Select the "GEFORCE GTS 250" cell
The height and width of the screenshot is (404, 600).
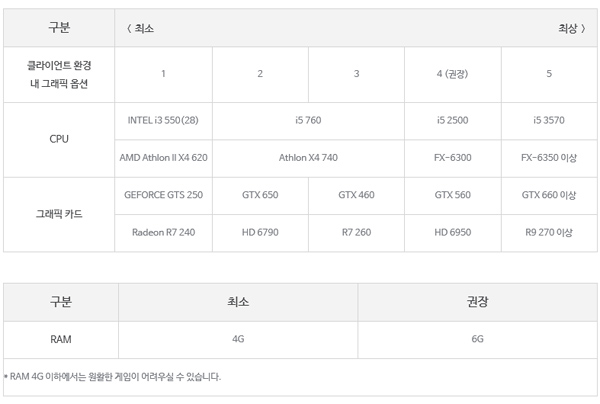163,195
